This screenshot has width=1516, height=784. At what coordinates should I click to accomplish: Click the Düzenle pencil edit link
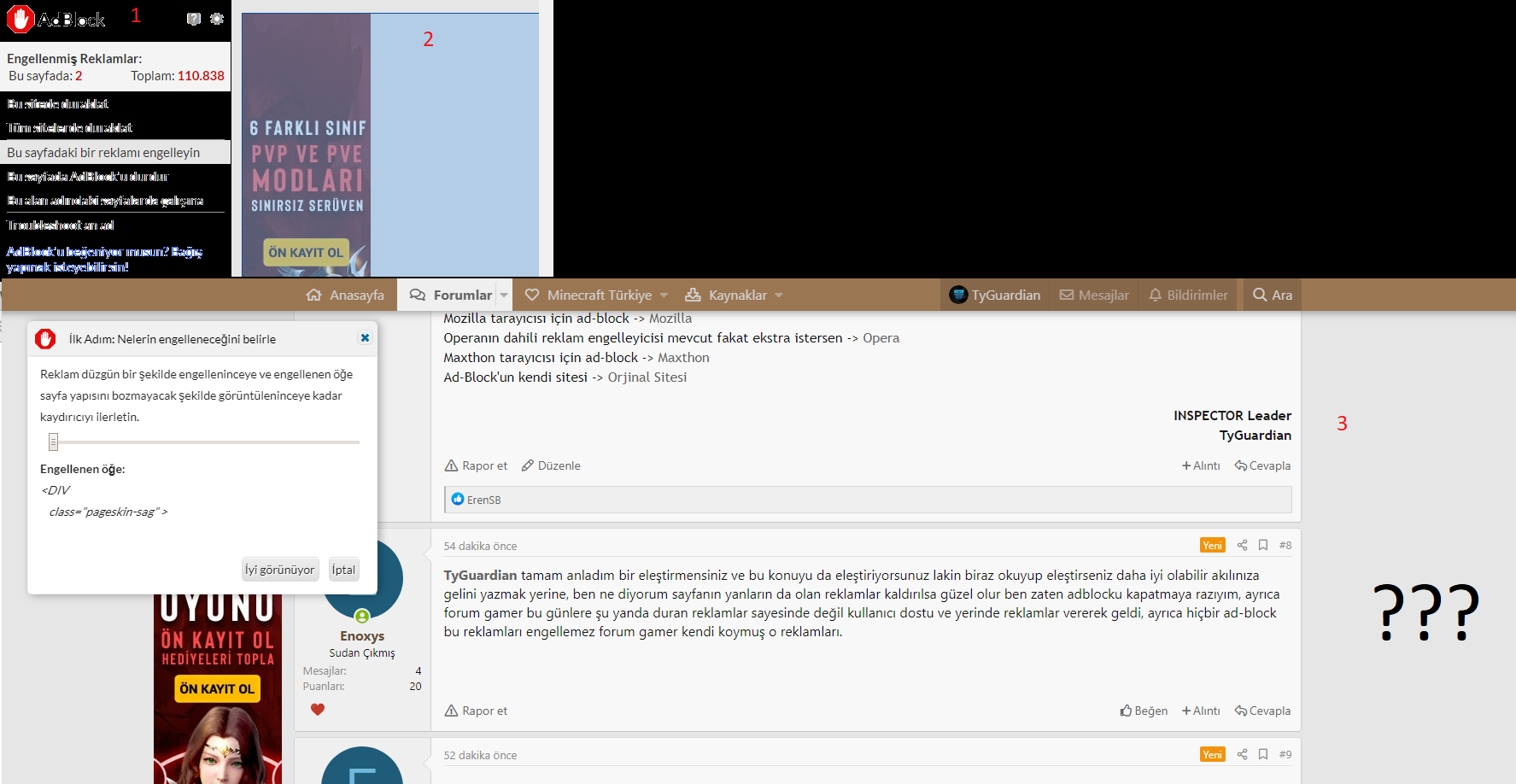coord(551,465)
